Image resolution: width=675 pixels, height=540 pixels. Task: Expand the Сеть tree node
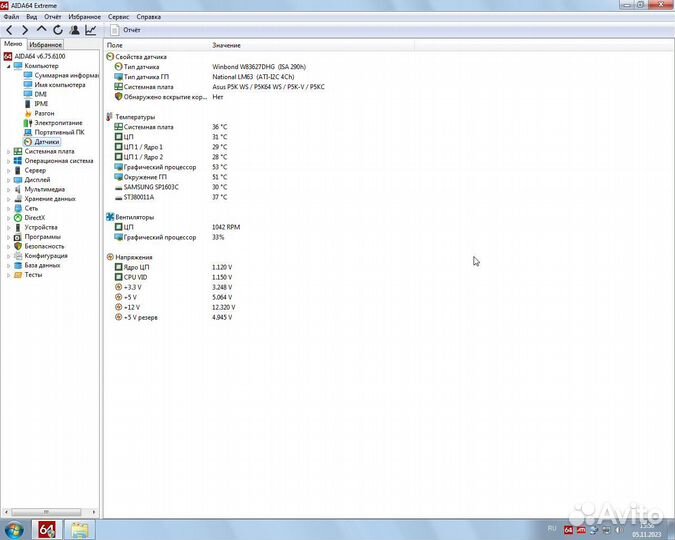8,208
